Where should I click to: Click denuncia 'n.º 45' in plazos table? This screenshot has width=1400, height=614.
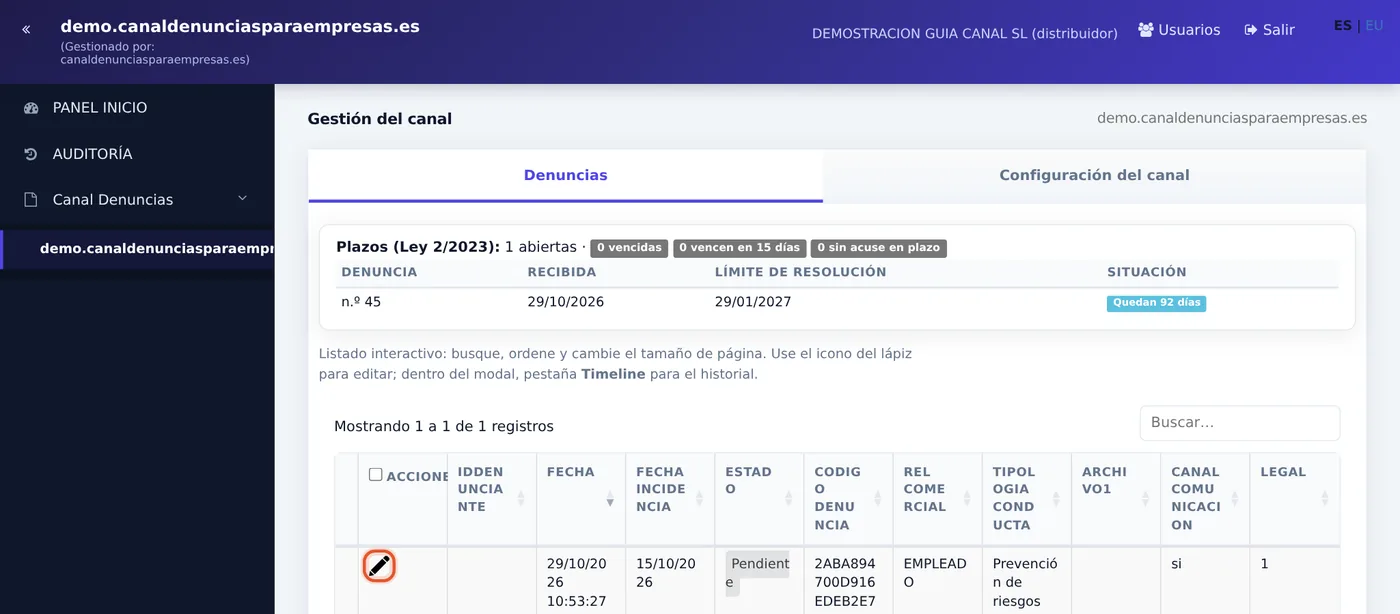point(361,302)
